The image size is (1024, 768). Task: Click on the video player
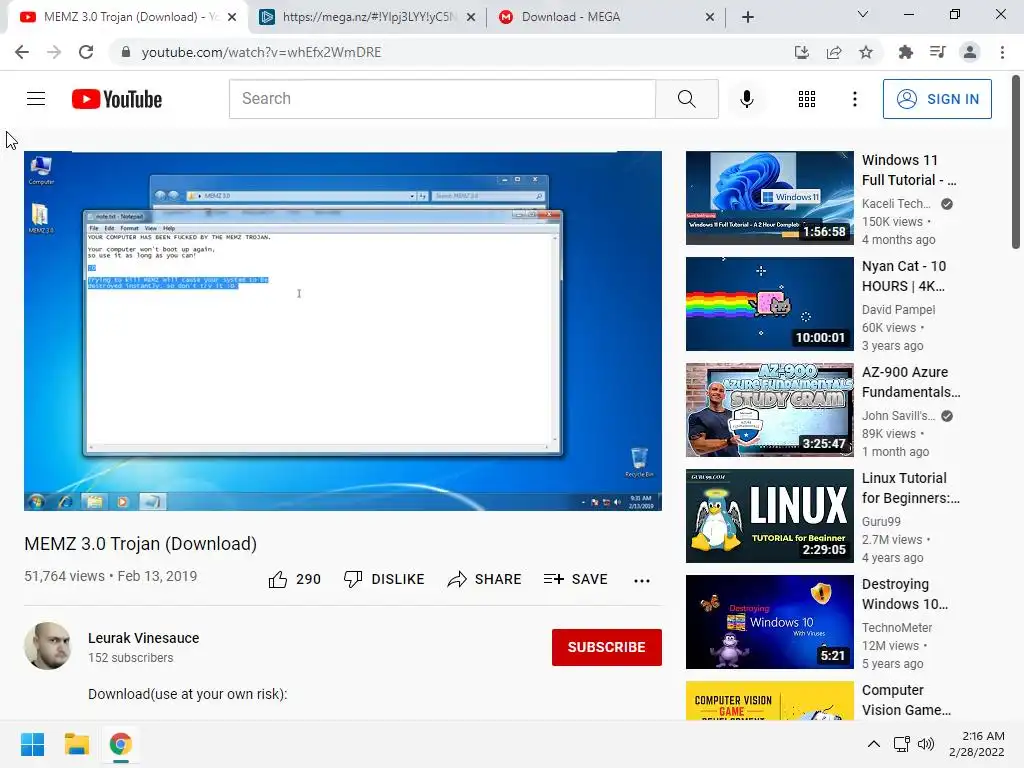pyautogui.click(x=343, y=331)
